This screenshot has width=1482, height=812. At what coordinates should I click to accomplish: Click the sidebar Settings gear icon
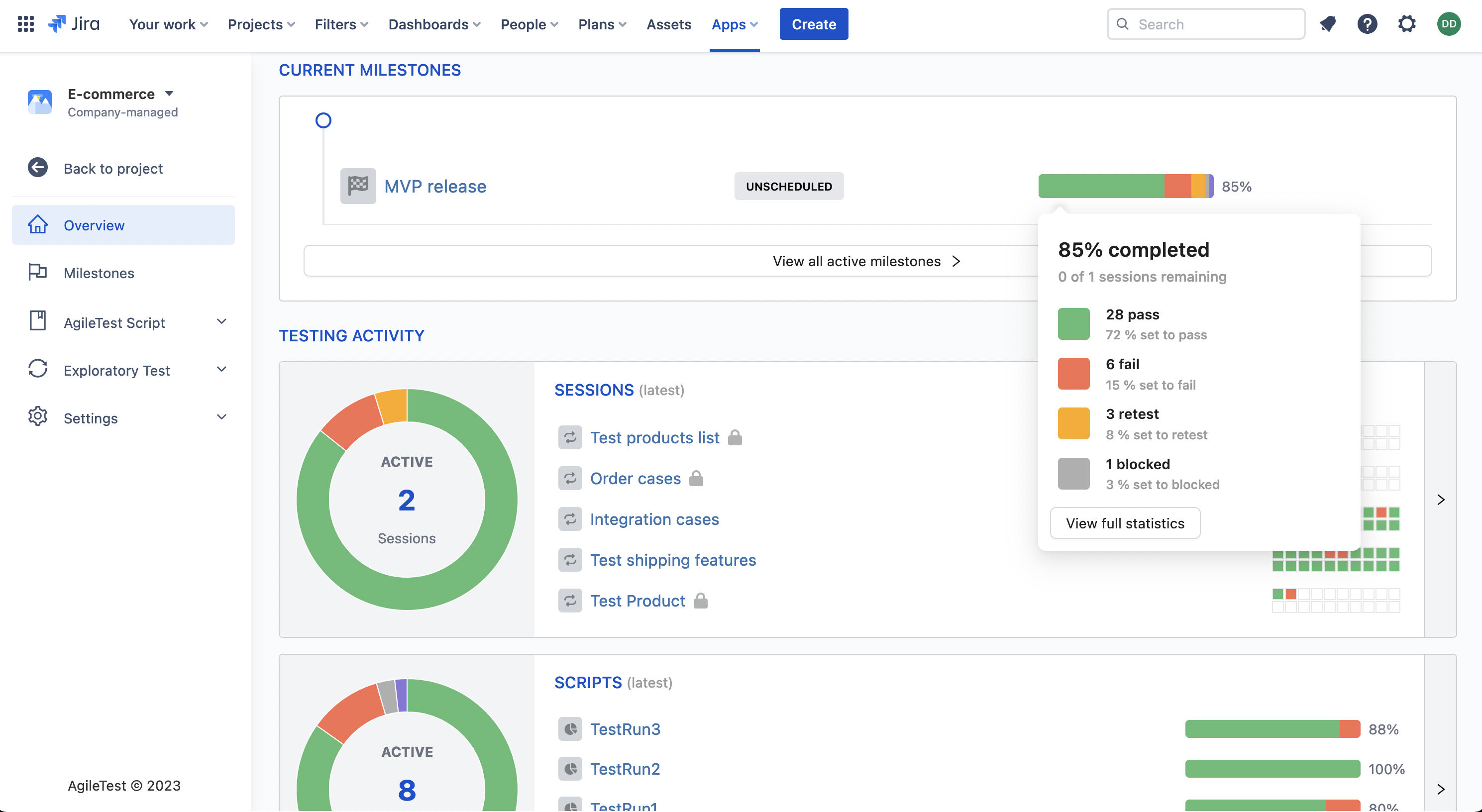coord(38,417)
